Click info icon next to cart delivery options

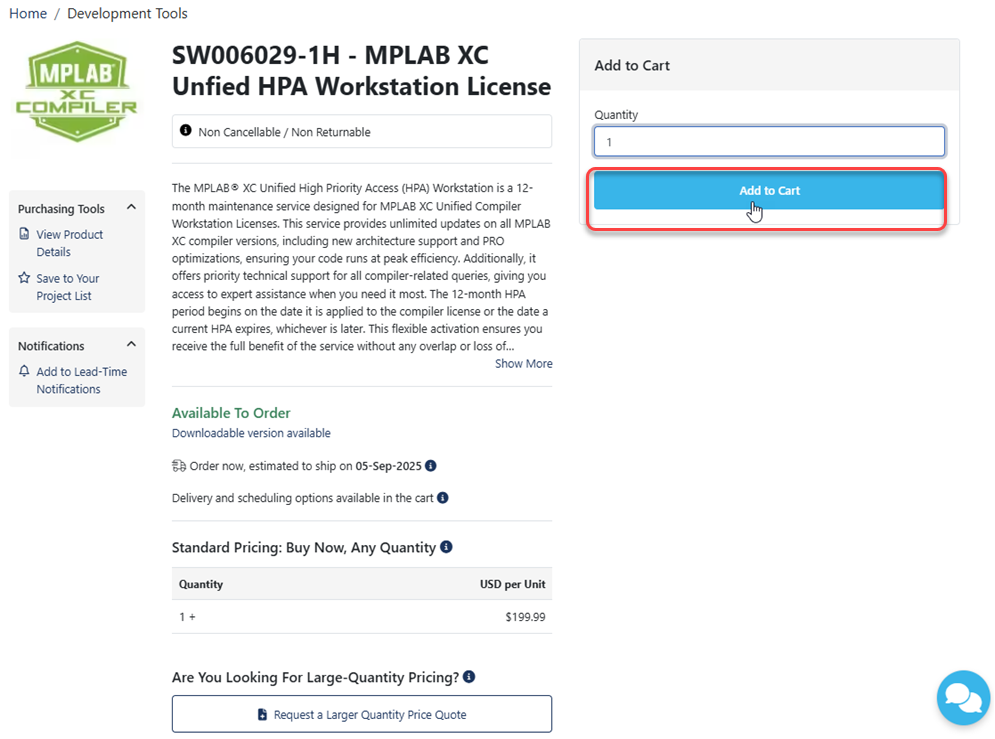443,498
